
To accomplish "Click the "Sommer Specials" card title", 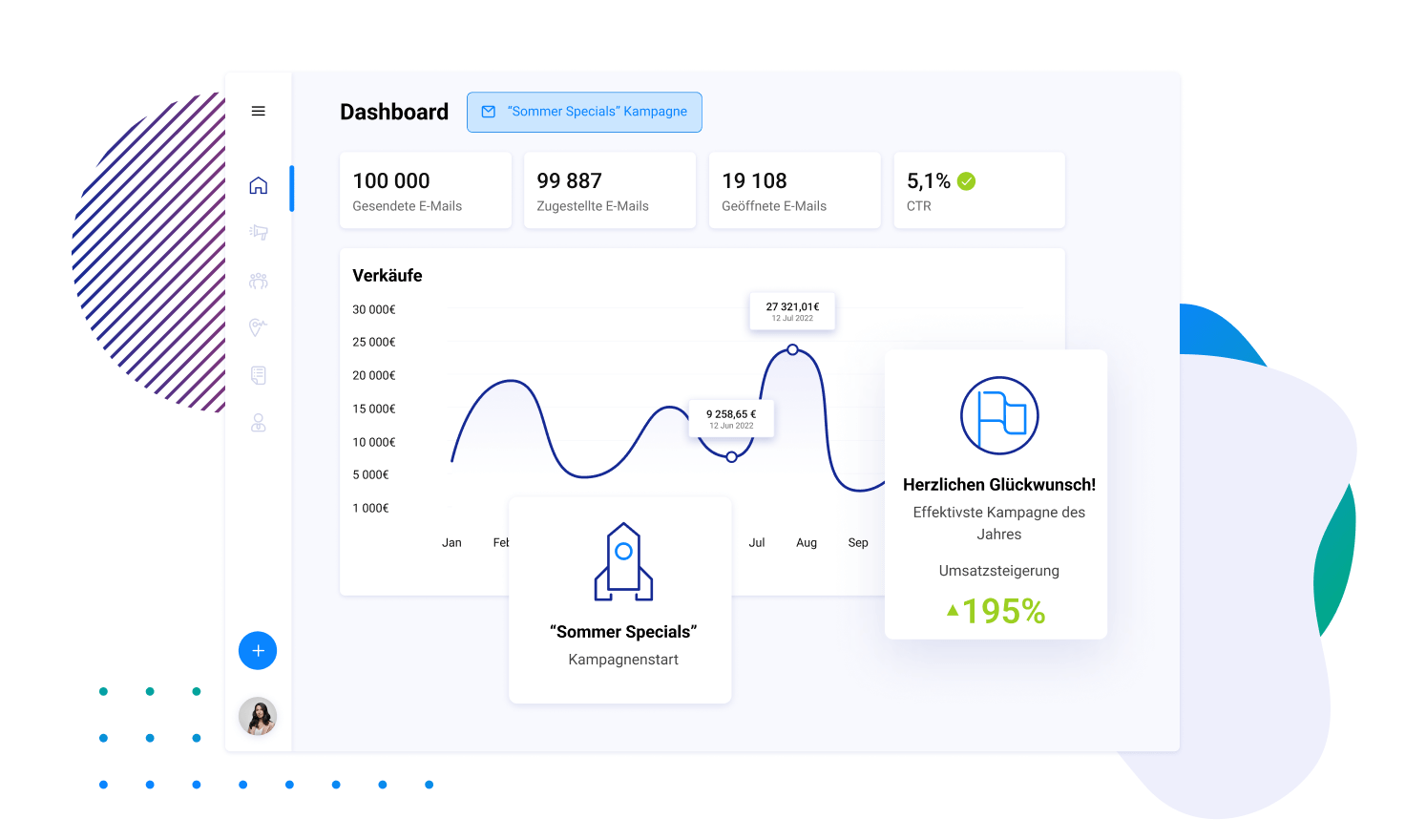I will (x=623, y=632).
